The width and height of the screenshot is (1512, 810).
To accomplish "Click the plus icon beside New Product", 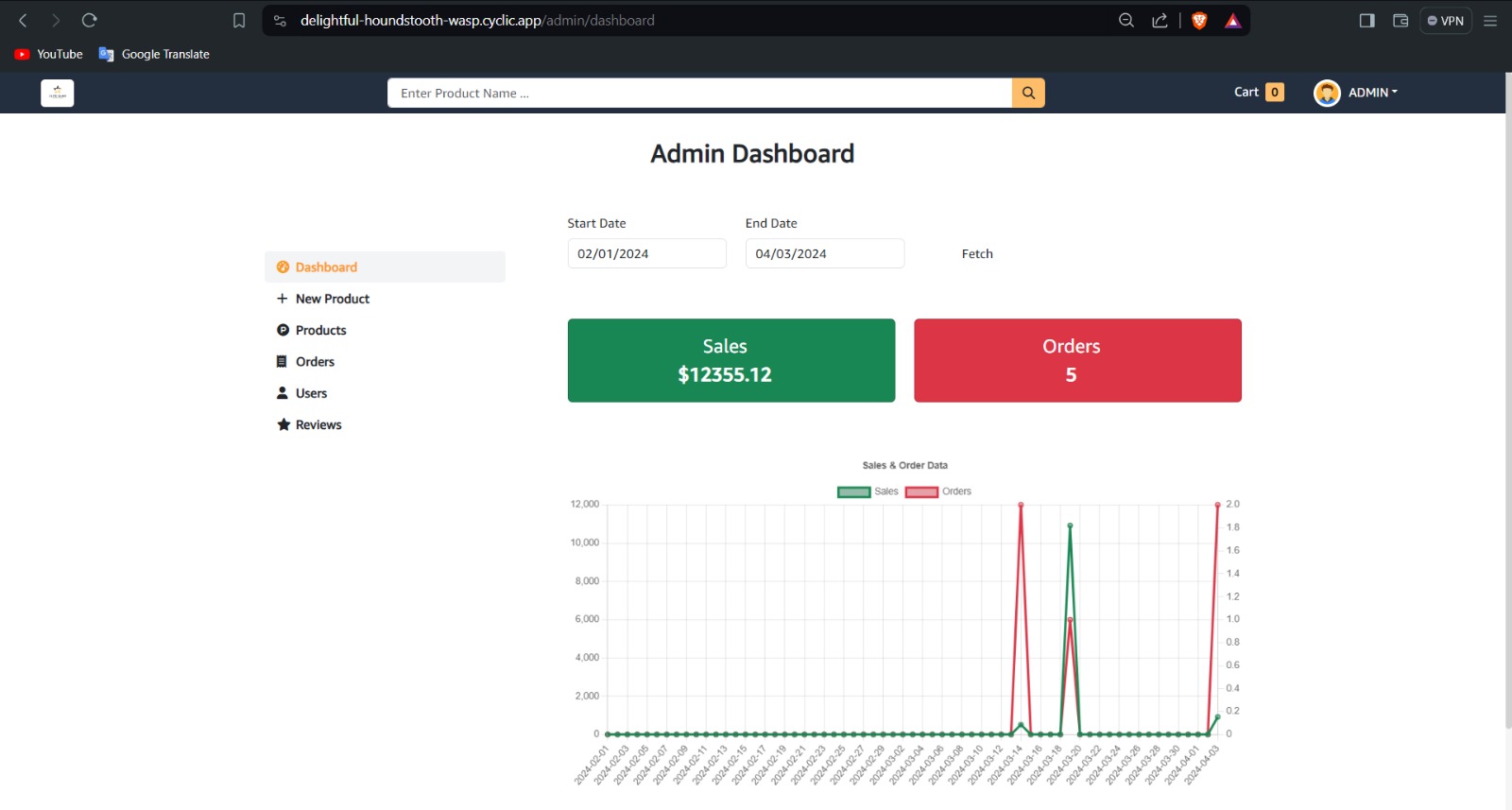I will [282, 299].
